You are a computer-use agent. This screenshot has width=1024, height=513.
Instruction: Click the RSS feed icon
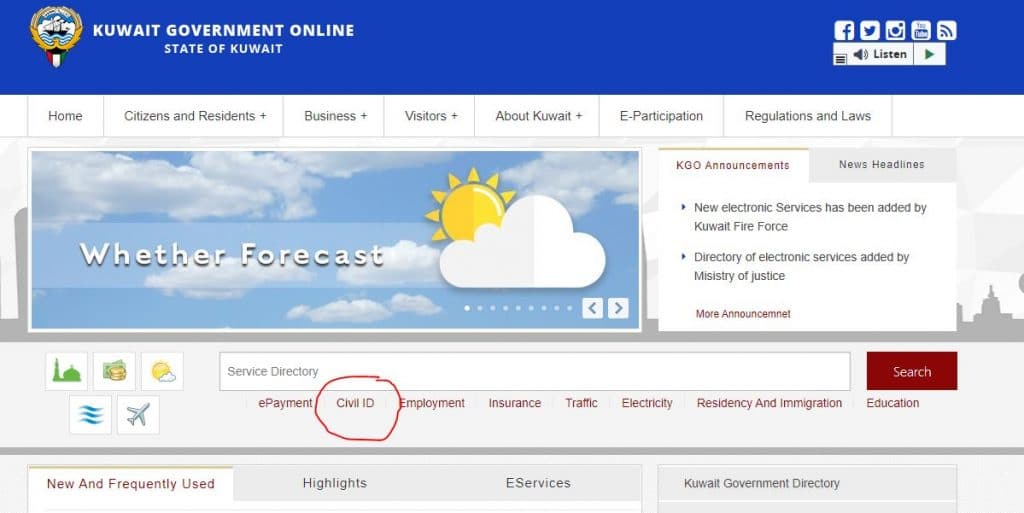[x=946, y=30]
